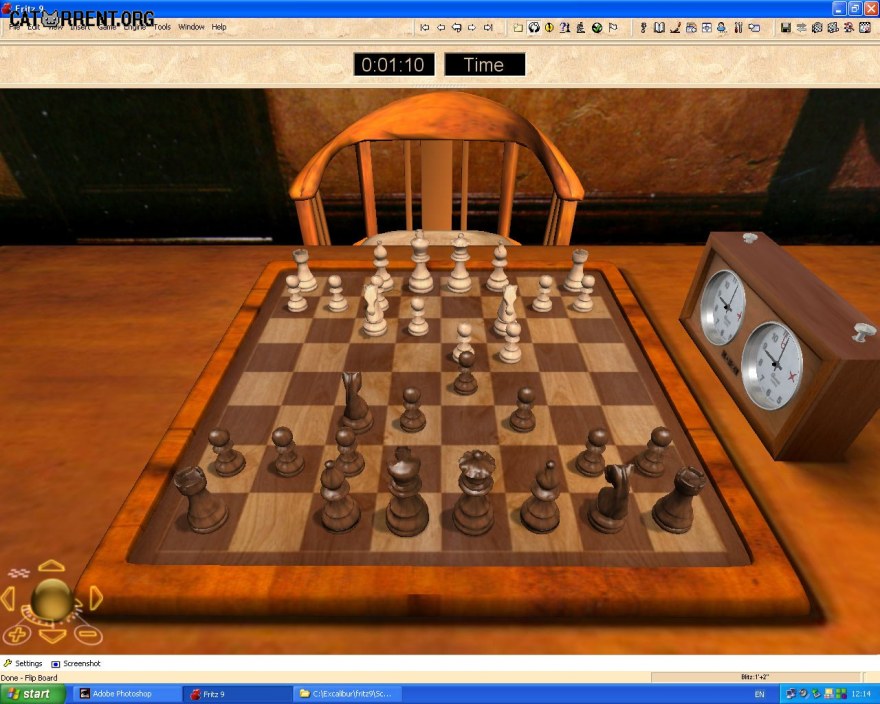This screenshot has height=704, width=880.
Task: Tilt board view down with down arrow
Action: tap(52, 636)
